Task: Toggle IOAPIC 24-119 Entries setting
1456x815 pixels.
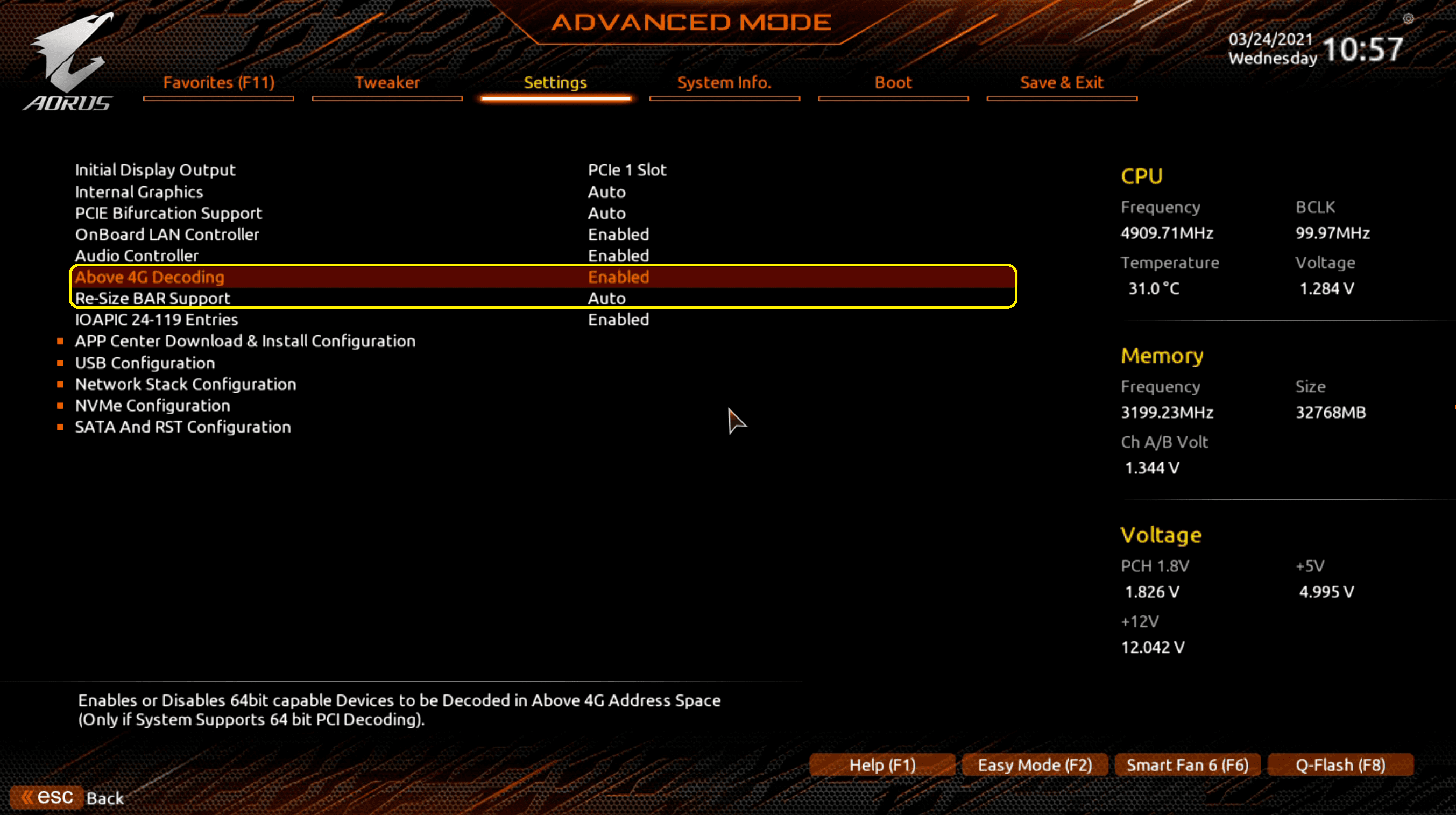Action: (618, 319)
